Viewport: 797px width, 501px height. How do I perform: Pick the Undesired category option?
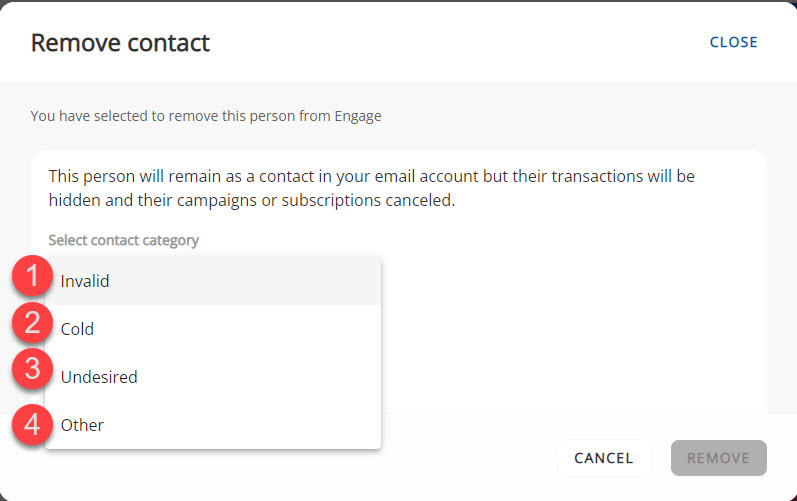99,377
